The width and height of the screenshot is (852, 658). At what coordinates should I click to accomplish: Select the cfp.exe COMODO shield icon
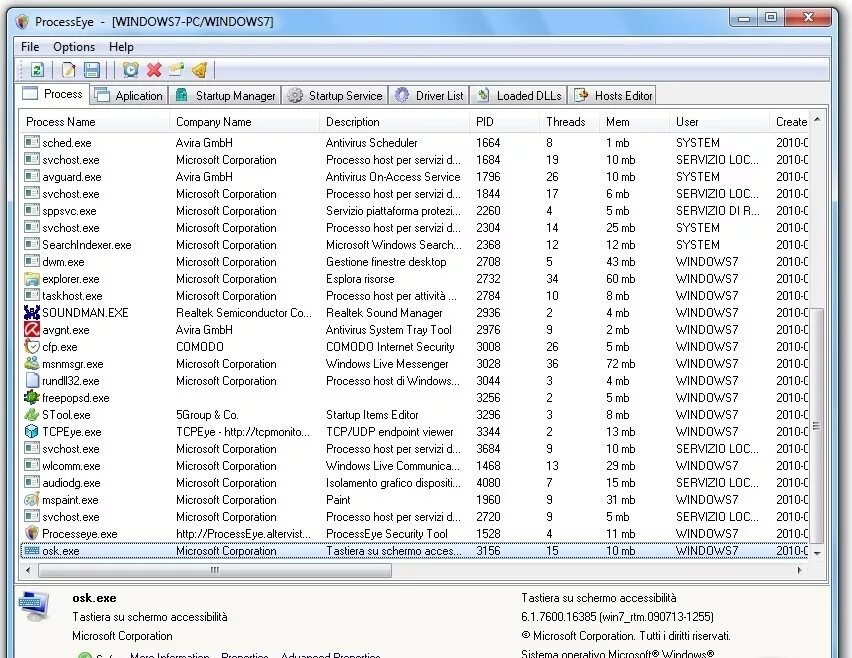32,346
